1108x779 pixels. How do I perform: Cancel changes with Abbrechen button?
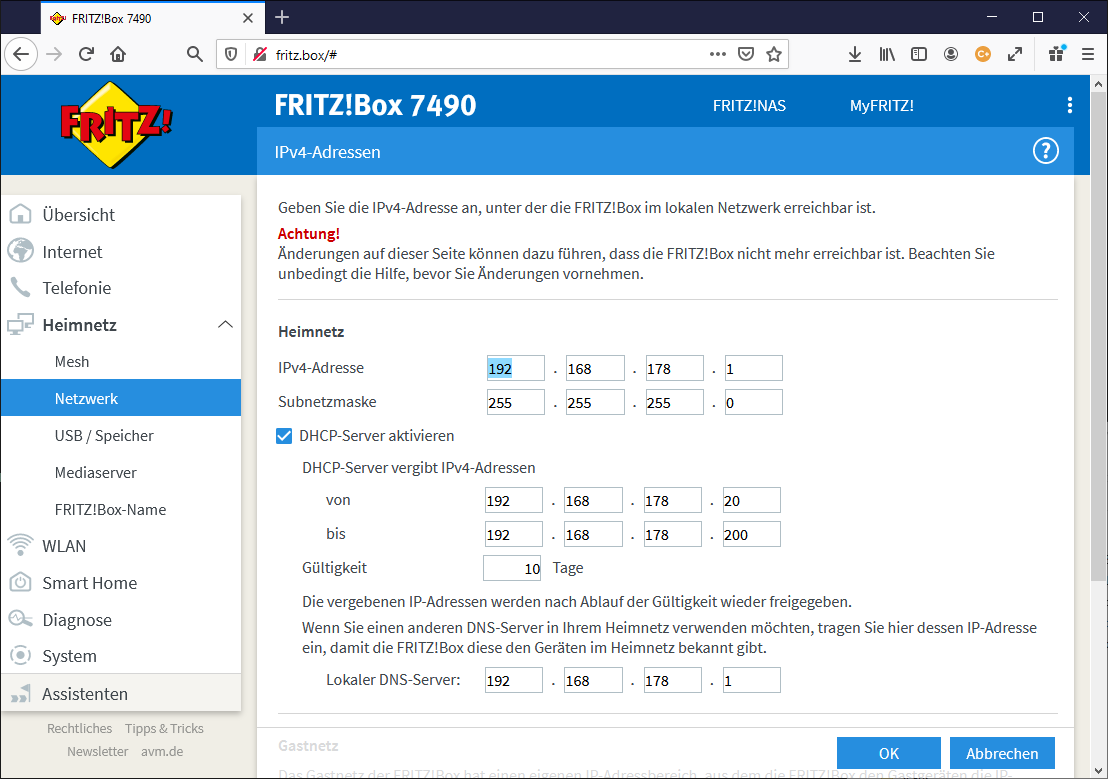(x=1002, y=753)
